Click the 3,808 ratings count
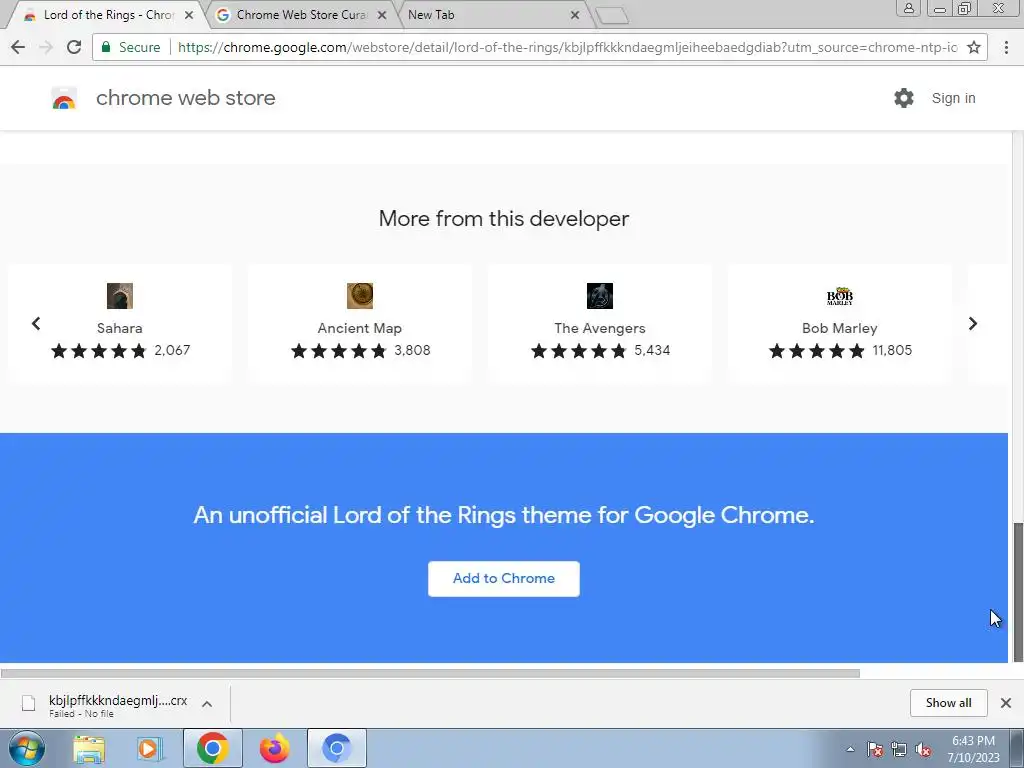Image resolution: width=1024 pixels, height=768 pixels. pyautogui.click(x=412, y=350)
